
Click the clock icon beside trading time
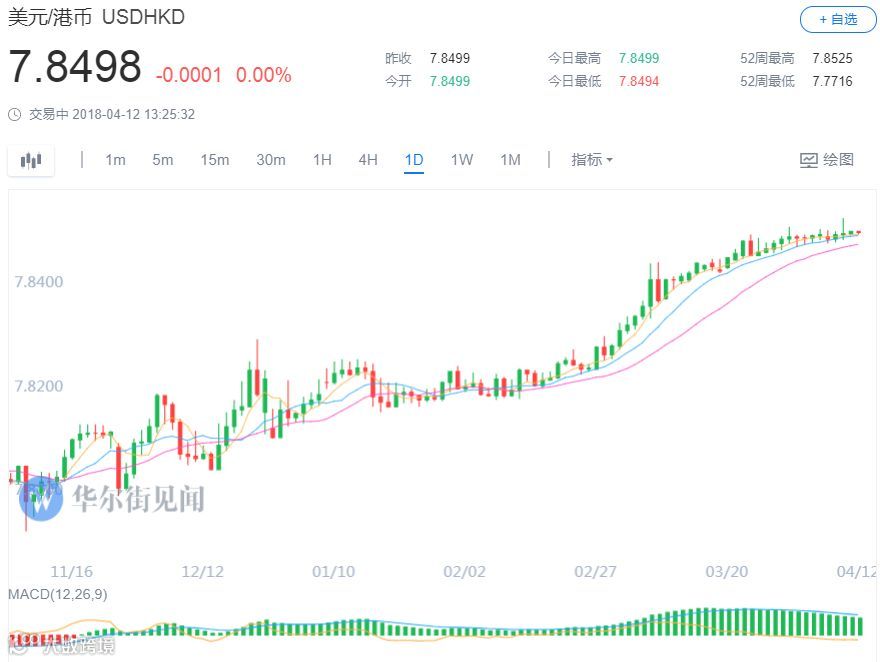point(15,115)
